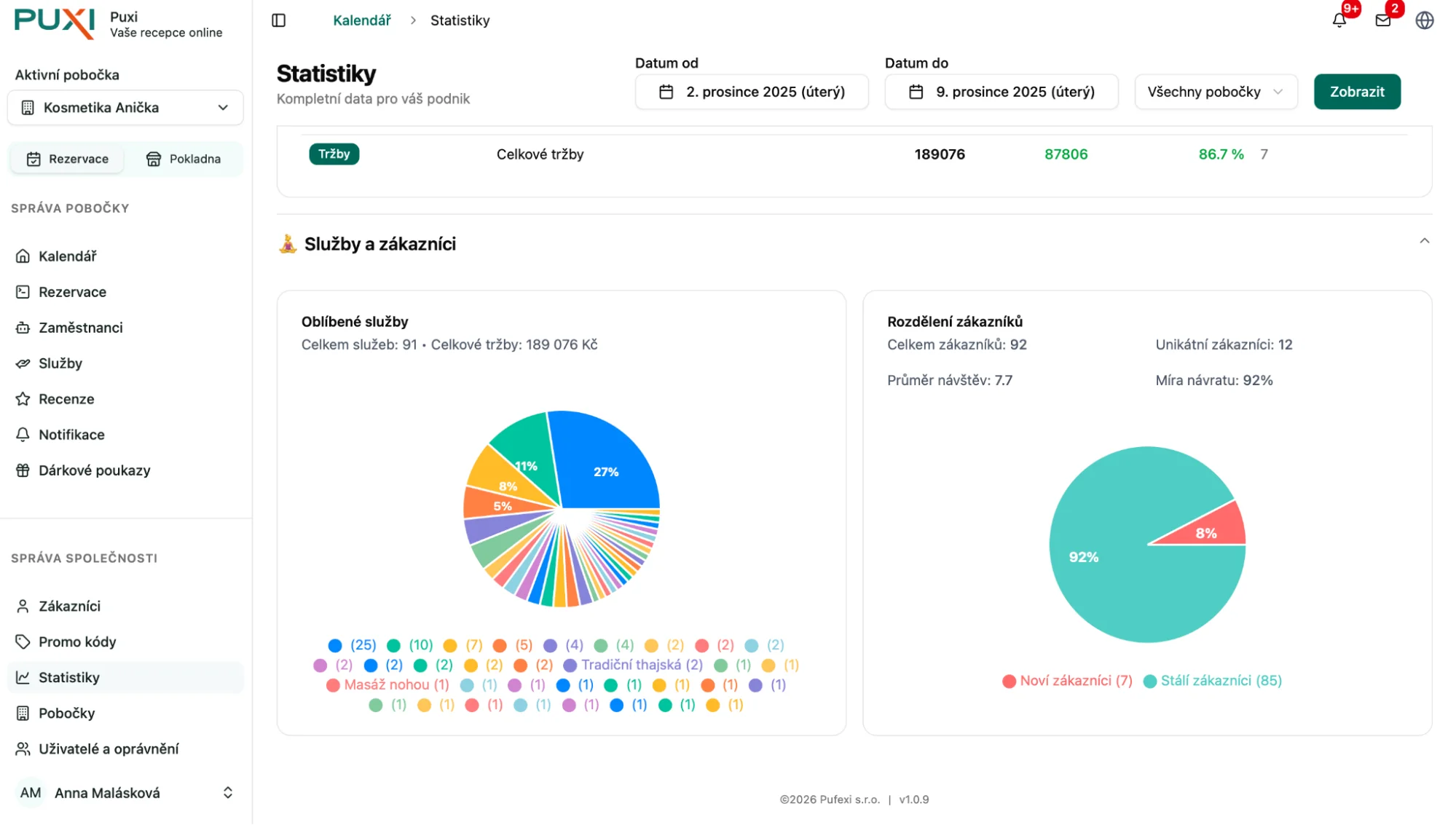The height and width of the screenshot is (825, 1456).
Task: Click the Dárkové poukazy gift icon
Action: tap(23, 470)
